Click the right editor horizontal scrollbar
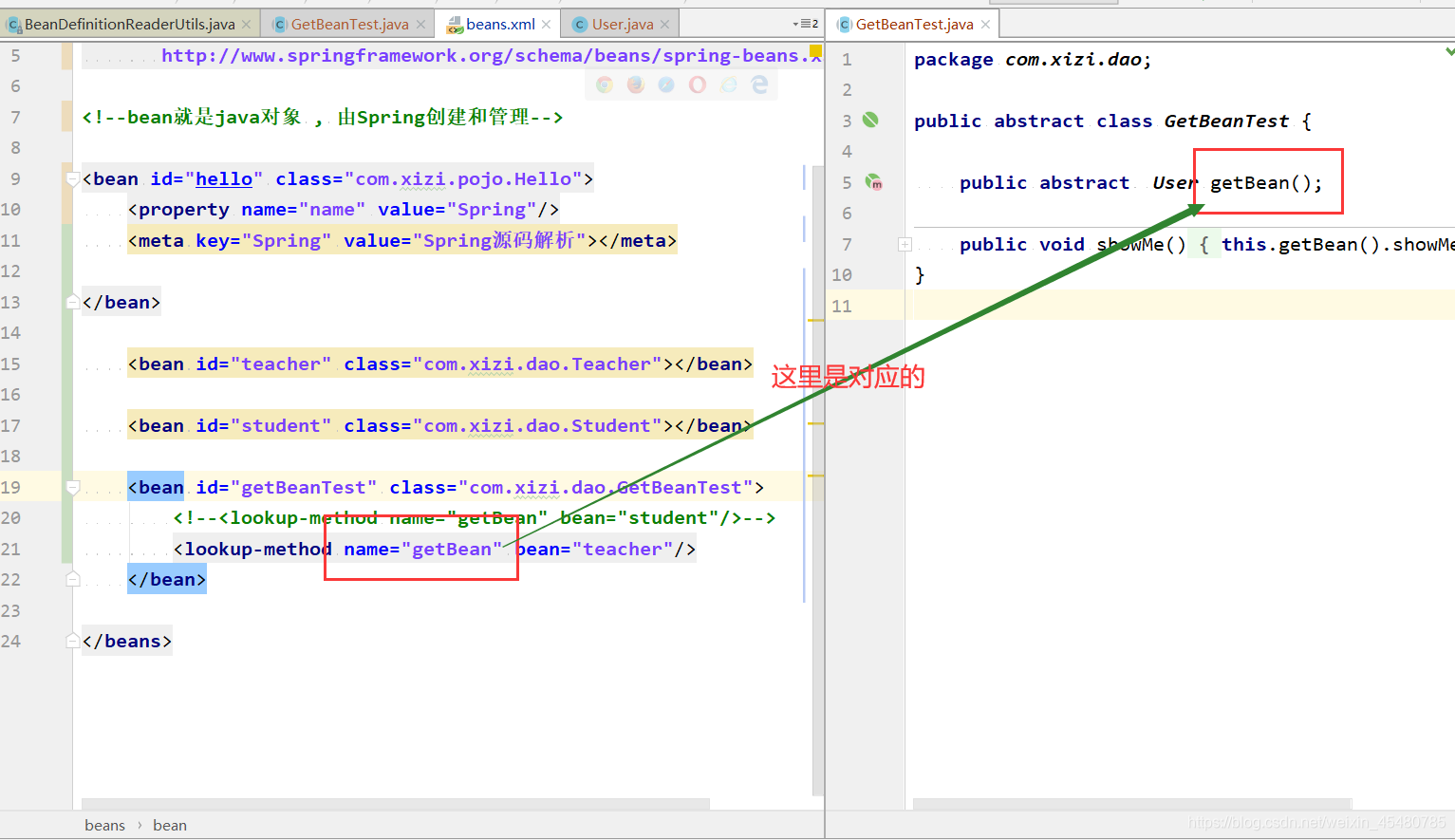Image resolution: width=1455 pixels, height=840 pixels. tap(1131, 804)
